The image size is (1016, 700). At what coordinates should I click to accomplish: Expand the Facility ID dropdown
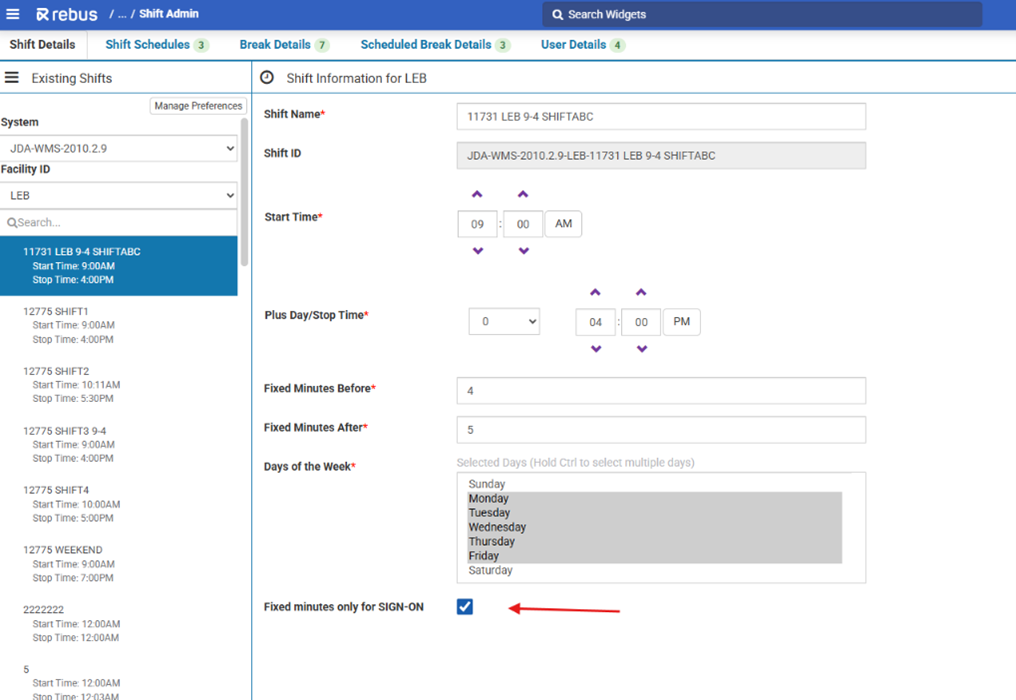(x=119, y=196)
